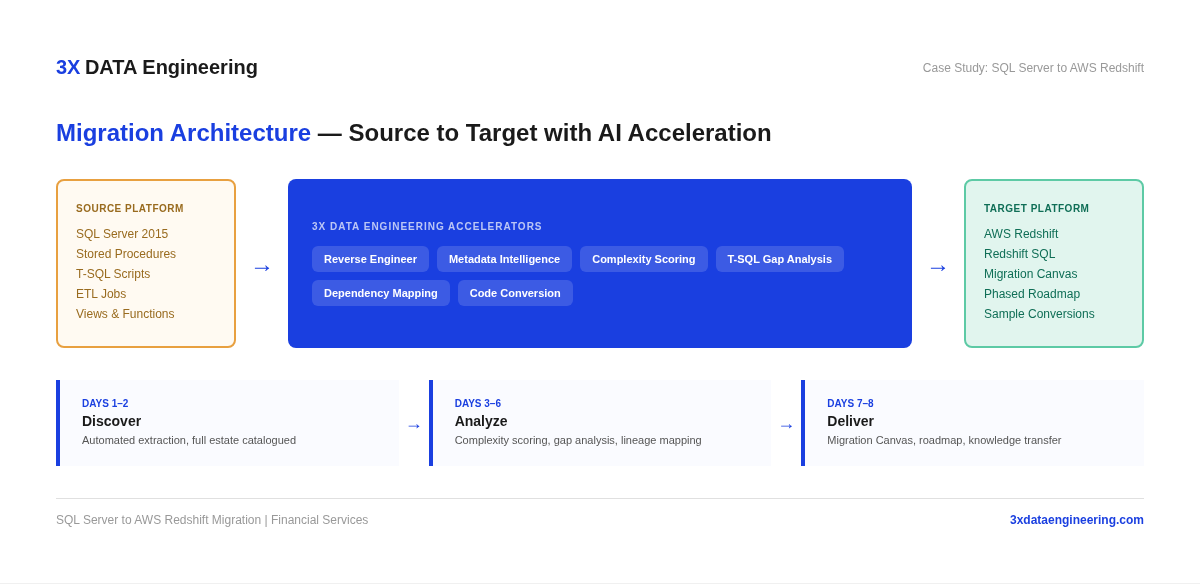The height and width of the screenshot is (584, 1200).
Task: Click the Automated extraction description text
Action: point(189,440)
